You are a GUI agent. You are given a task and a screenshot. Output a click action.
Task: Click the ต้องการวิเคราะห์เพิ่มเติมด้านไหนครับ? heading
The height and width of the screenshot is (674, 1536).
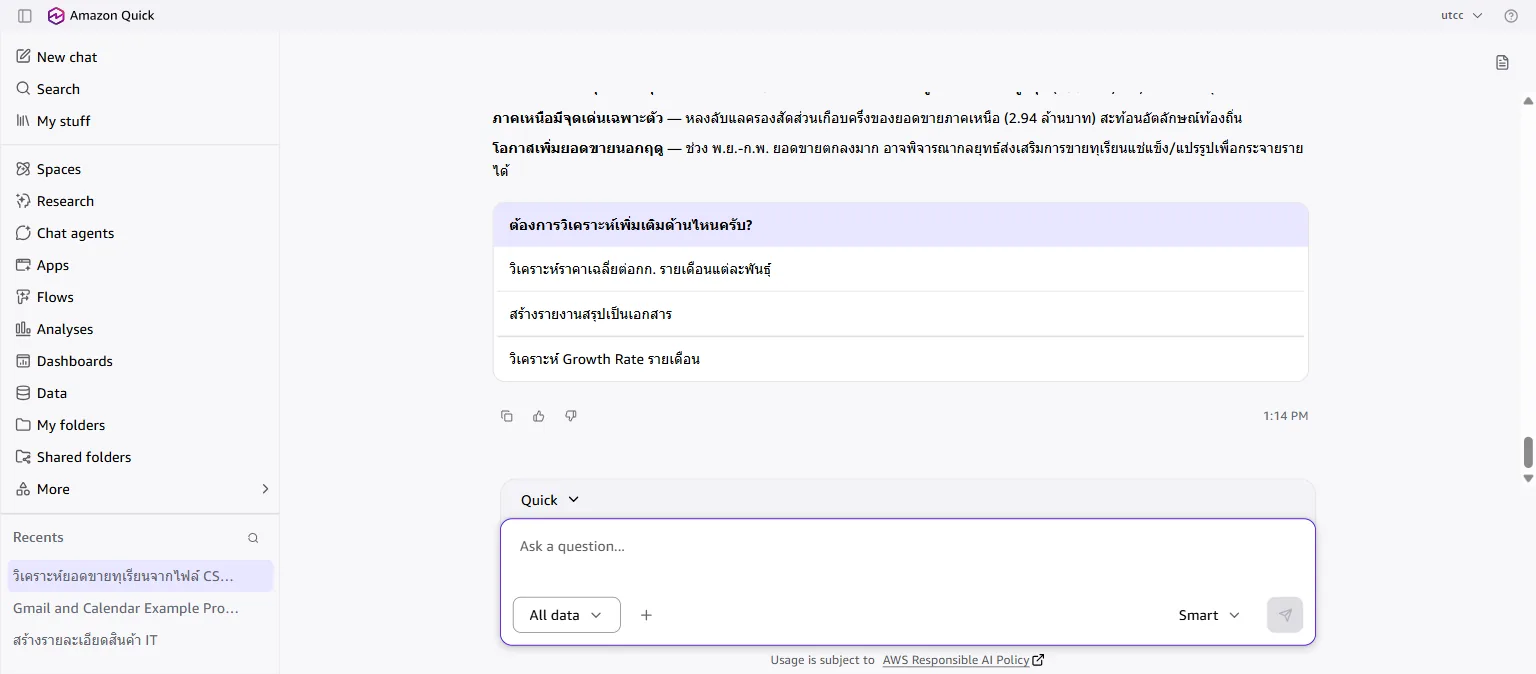(631, 225)
